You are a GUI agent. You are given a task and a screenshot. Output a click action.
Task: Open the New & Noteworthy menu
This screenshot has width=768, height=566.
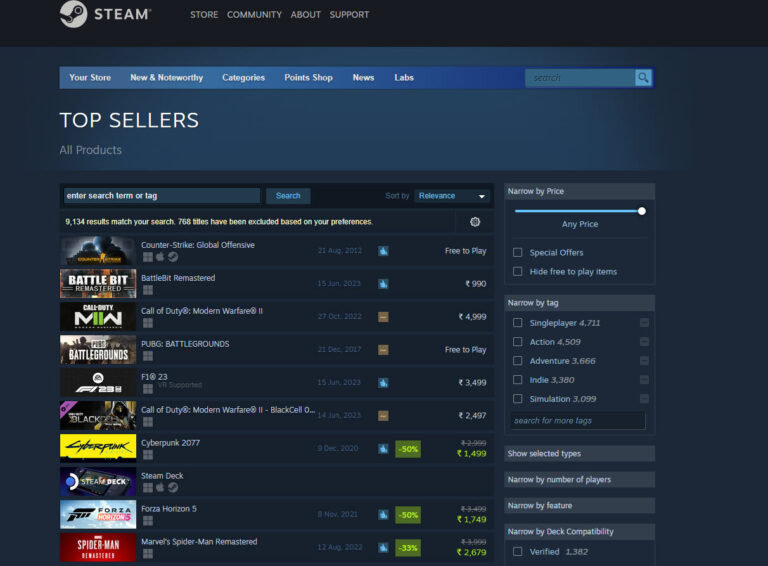[167, 77]
